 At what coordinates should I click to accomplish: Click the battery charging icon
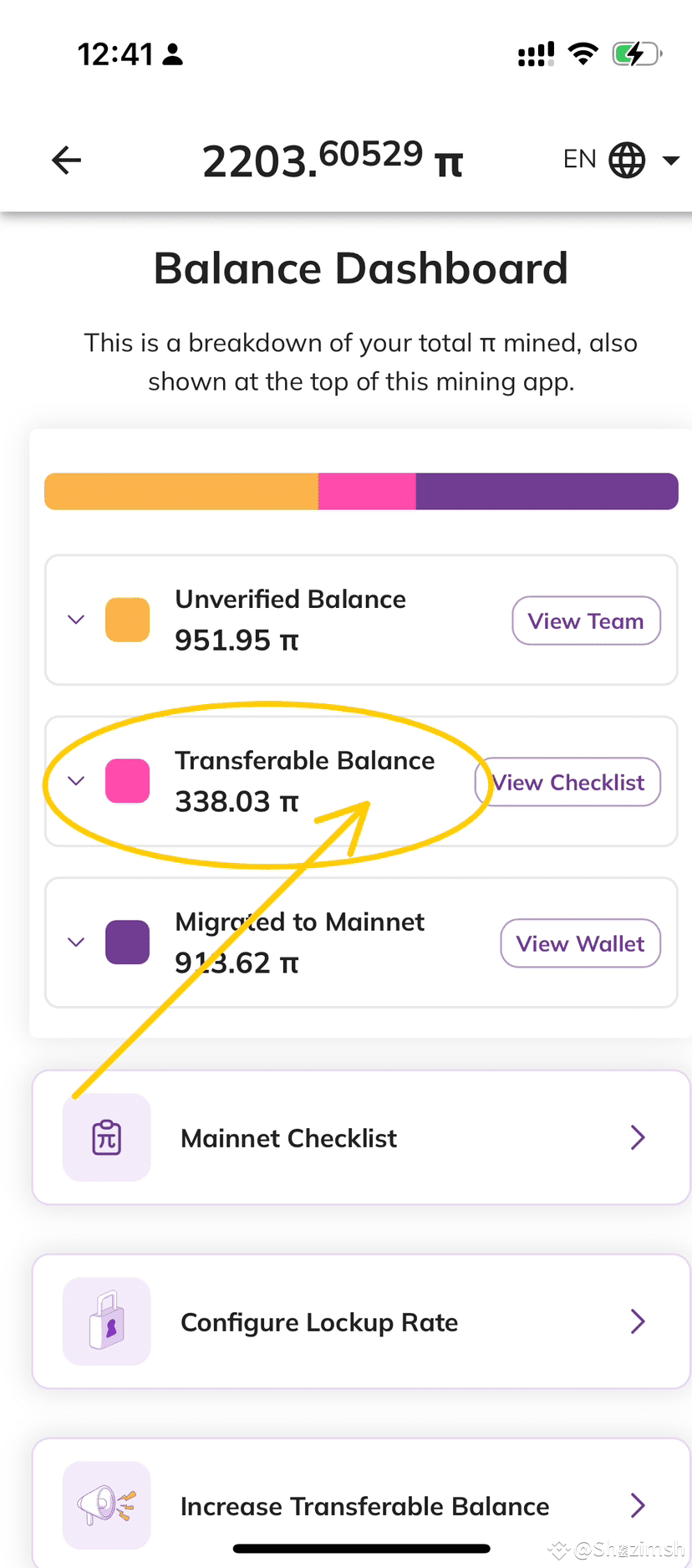[636, 54]
